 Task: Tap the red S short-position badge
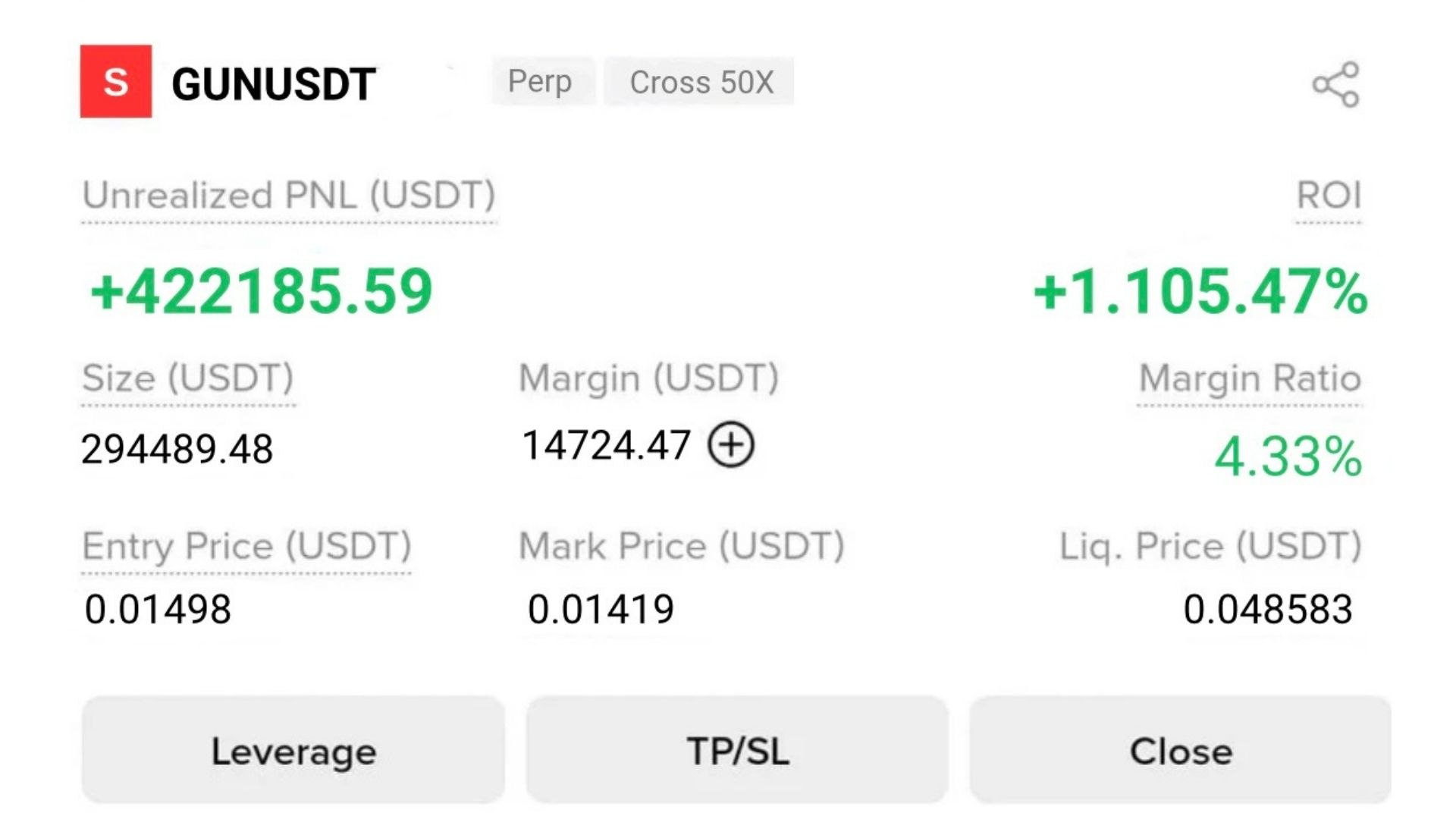pos(116,81)
